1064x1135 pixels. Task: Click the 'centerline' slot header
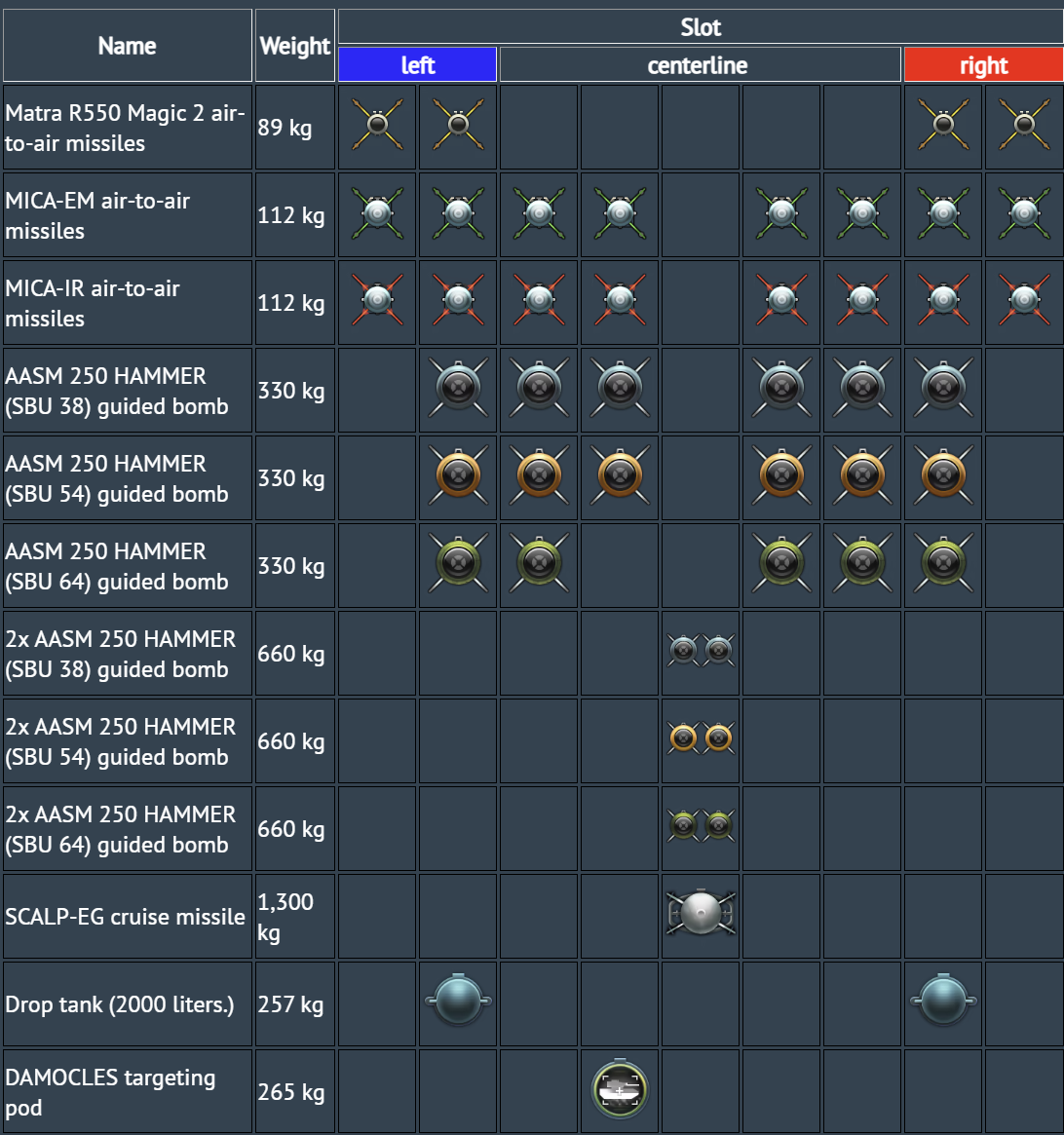tap(700, 65)
